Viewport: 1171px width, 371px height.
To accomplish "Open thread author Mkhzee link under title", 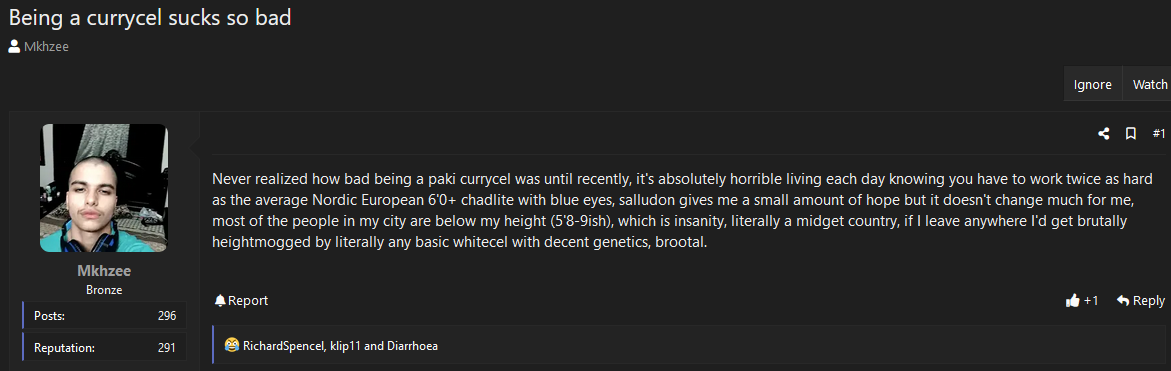I will tap(46, 46).
